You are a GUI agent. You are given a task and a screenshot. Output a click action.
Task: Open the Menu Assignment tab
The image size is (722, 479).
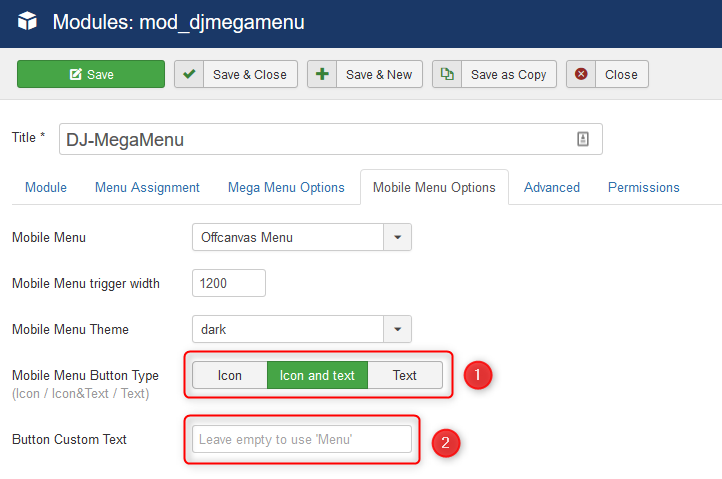point(147,187)
